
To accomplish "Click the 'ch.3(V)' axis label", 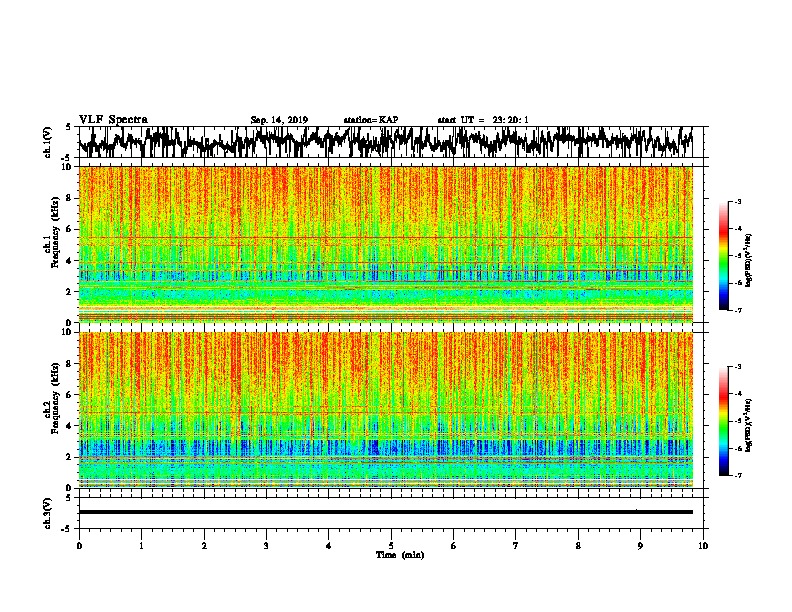I will 47,513.
